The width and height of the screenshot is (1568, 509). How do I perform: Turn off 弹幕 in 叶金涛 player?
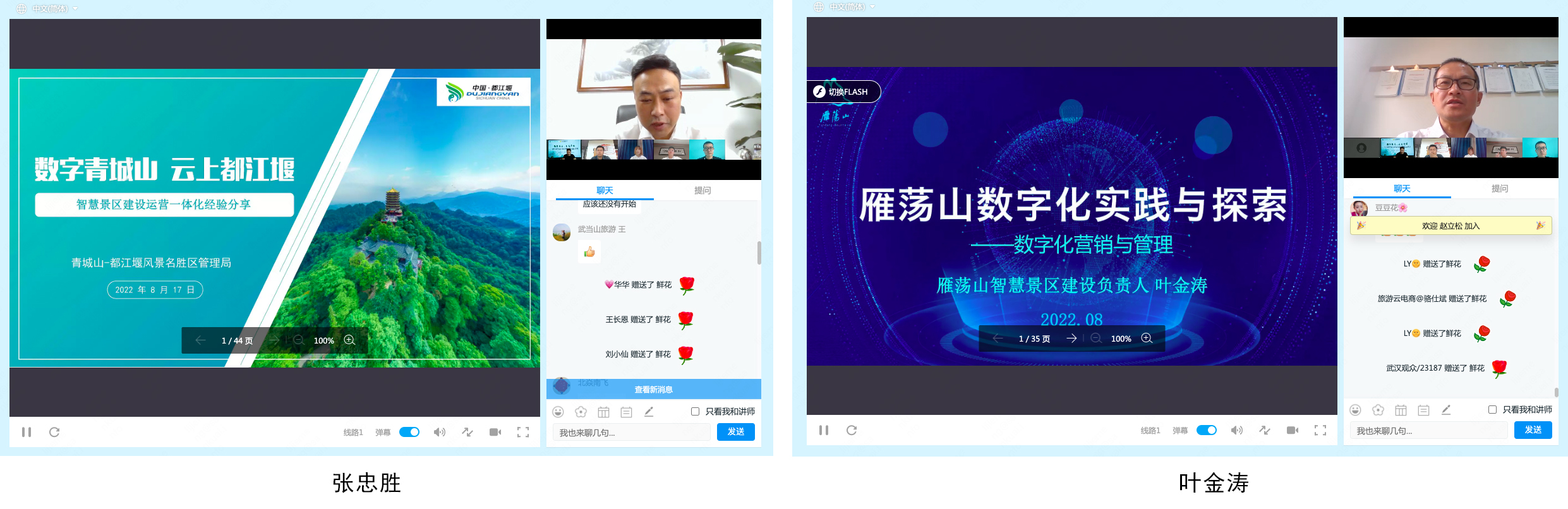[x=1207, y=430]
